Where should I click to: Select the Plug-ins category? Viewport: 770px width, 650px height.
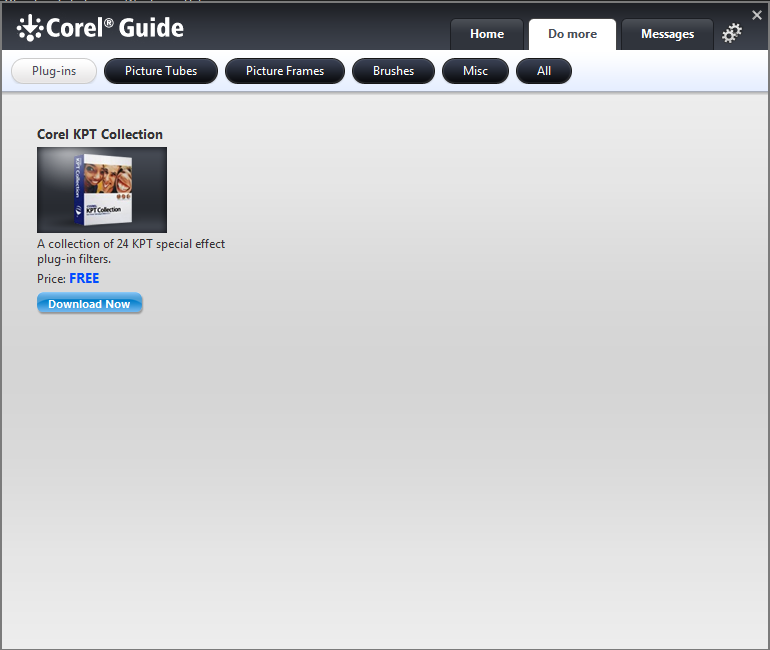point(54,71)
